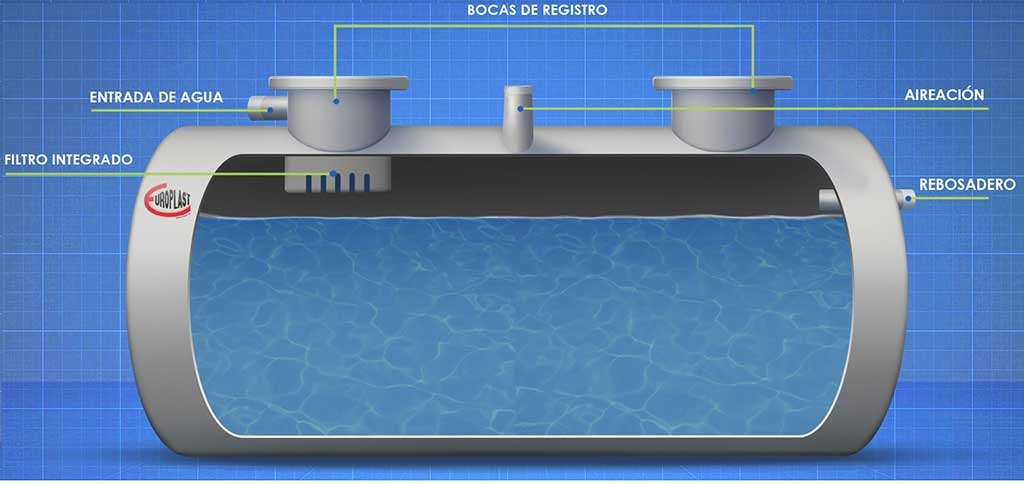This screenshot has width=1024, height=484.
Task: Select the central aeration vent pipe
Action: [517, 118]
